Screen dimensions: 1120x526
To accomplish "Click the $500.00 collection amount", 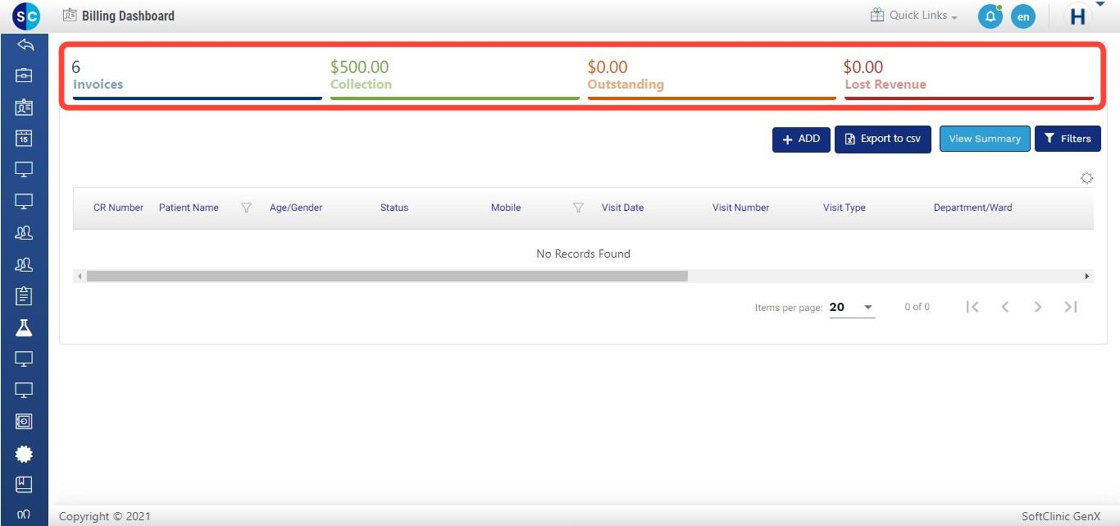I will [x=359, y=67].
